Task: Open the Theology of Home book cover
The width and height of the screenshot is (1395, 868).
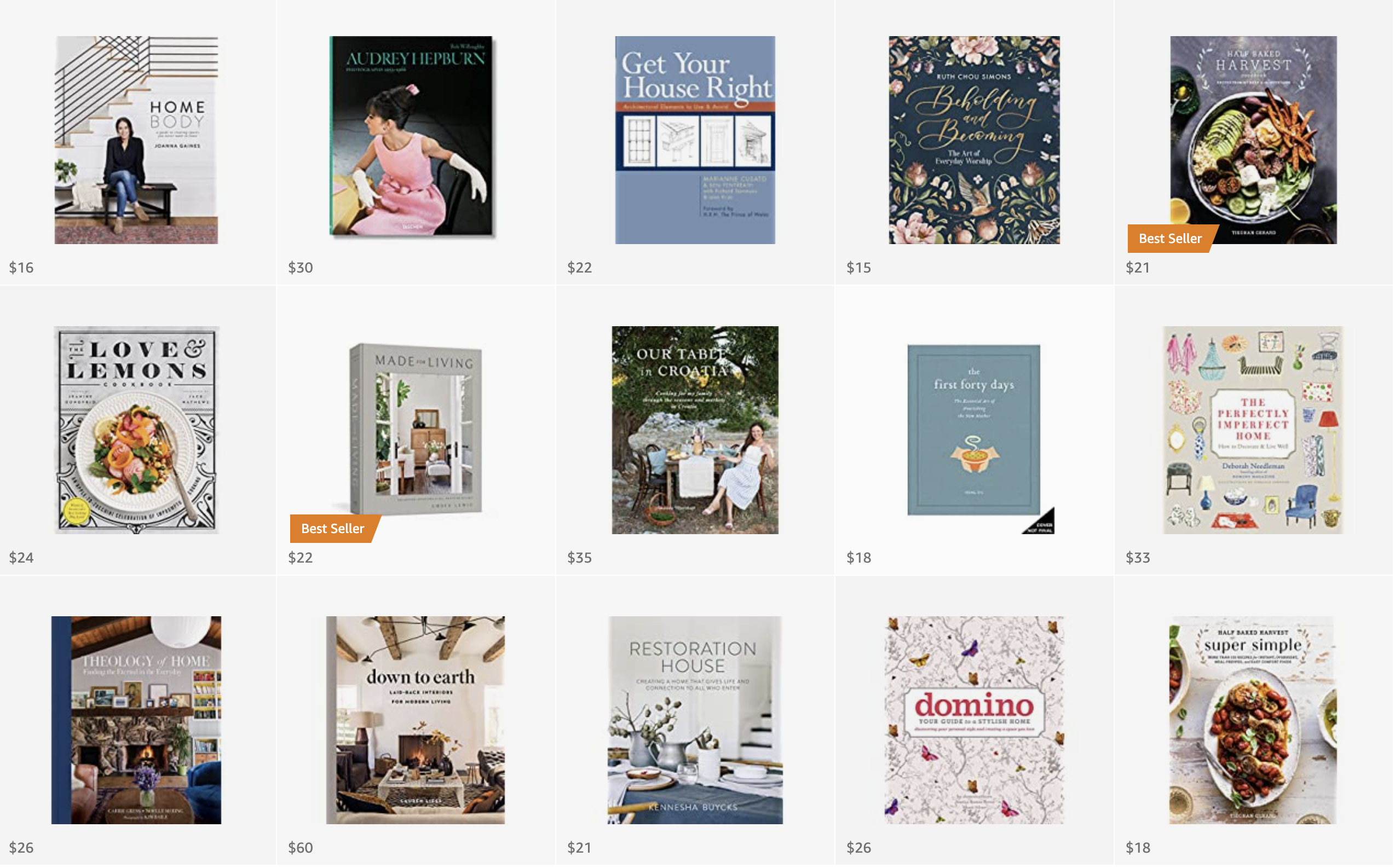Action: tap(136, 721)
